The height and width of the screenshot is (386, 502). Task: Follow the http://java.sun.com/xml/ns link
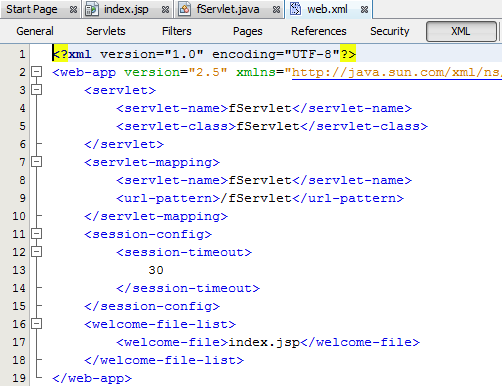[x=397, y=72]
